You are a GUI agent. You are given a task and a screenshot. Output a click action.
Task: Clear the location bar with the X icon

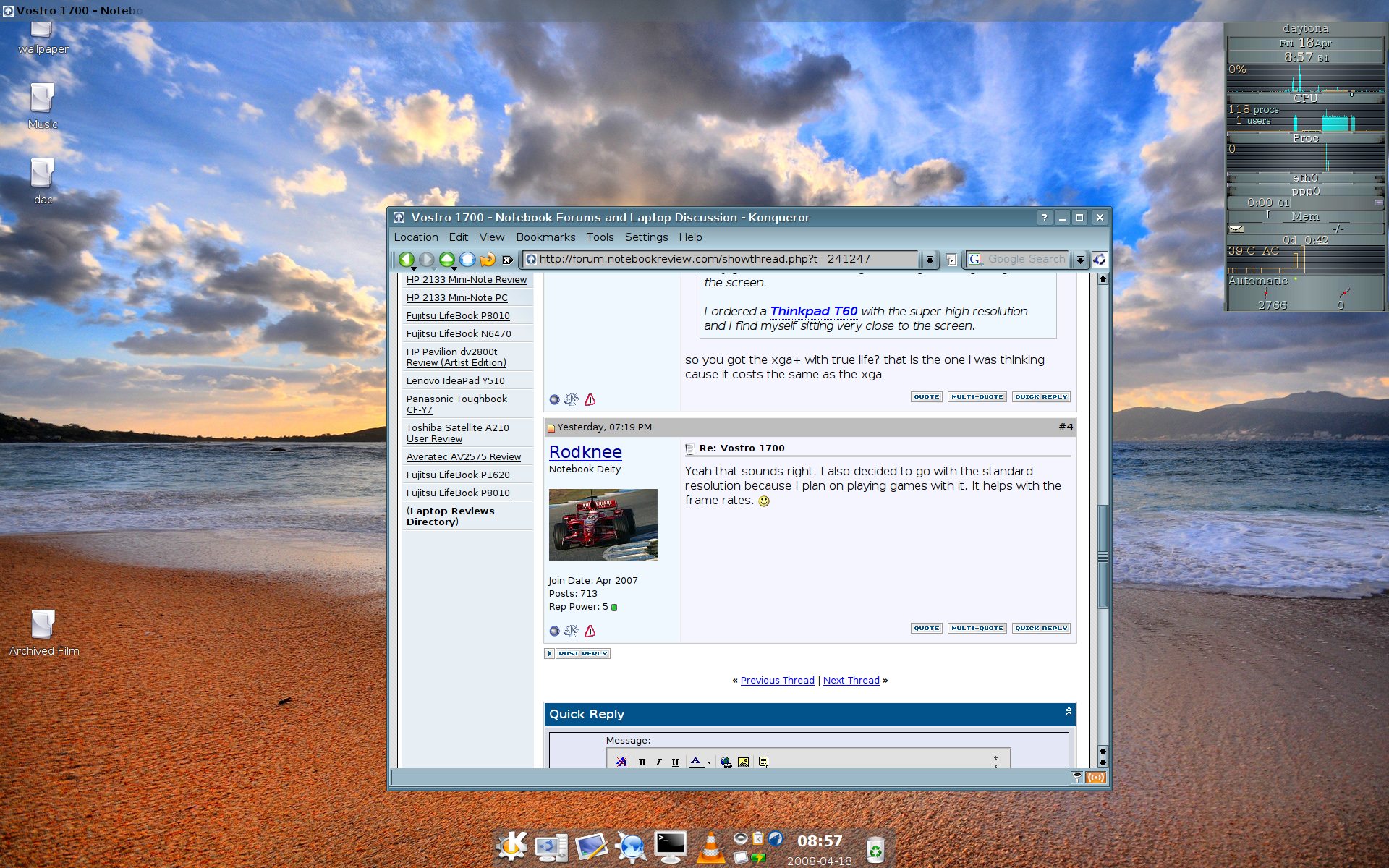pos(508,259)
